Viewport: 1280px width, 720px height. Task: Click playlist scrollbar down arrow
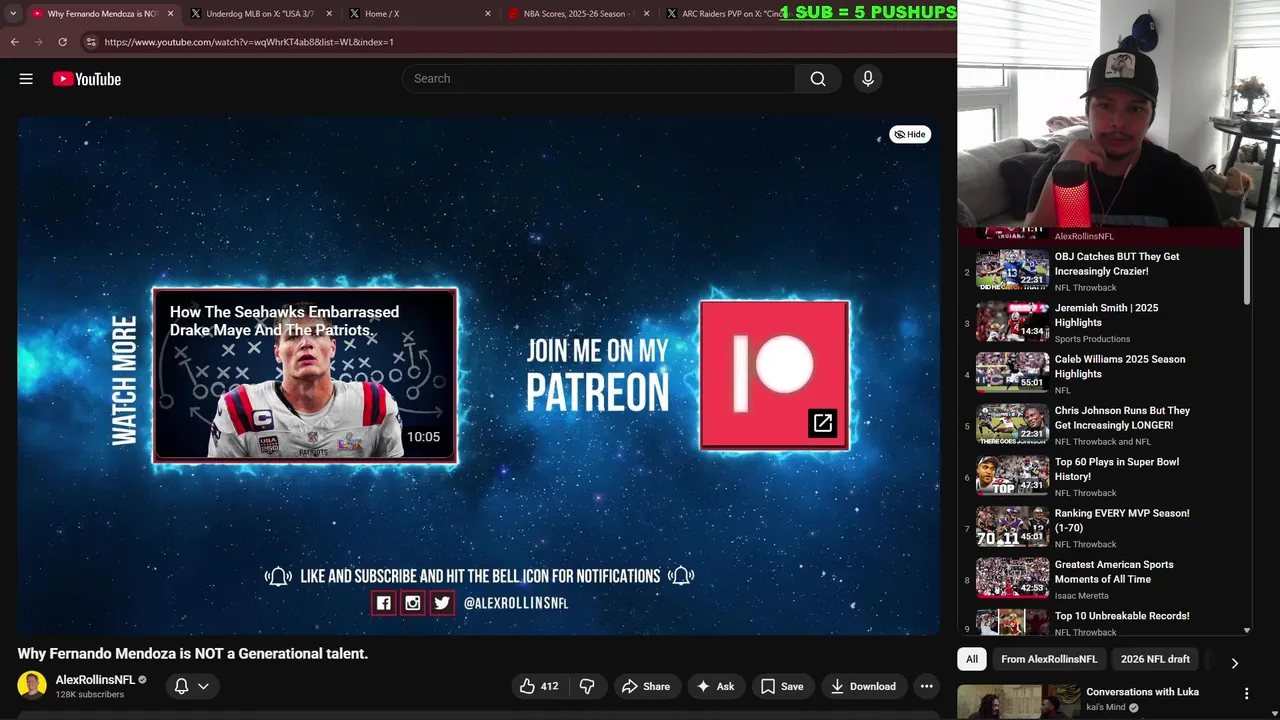pos(1246,631)
